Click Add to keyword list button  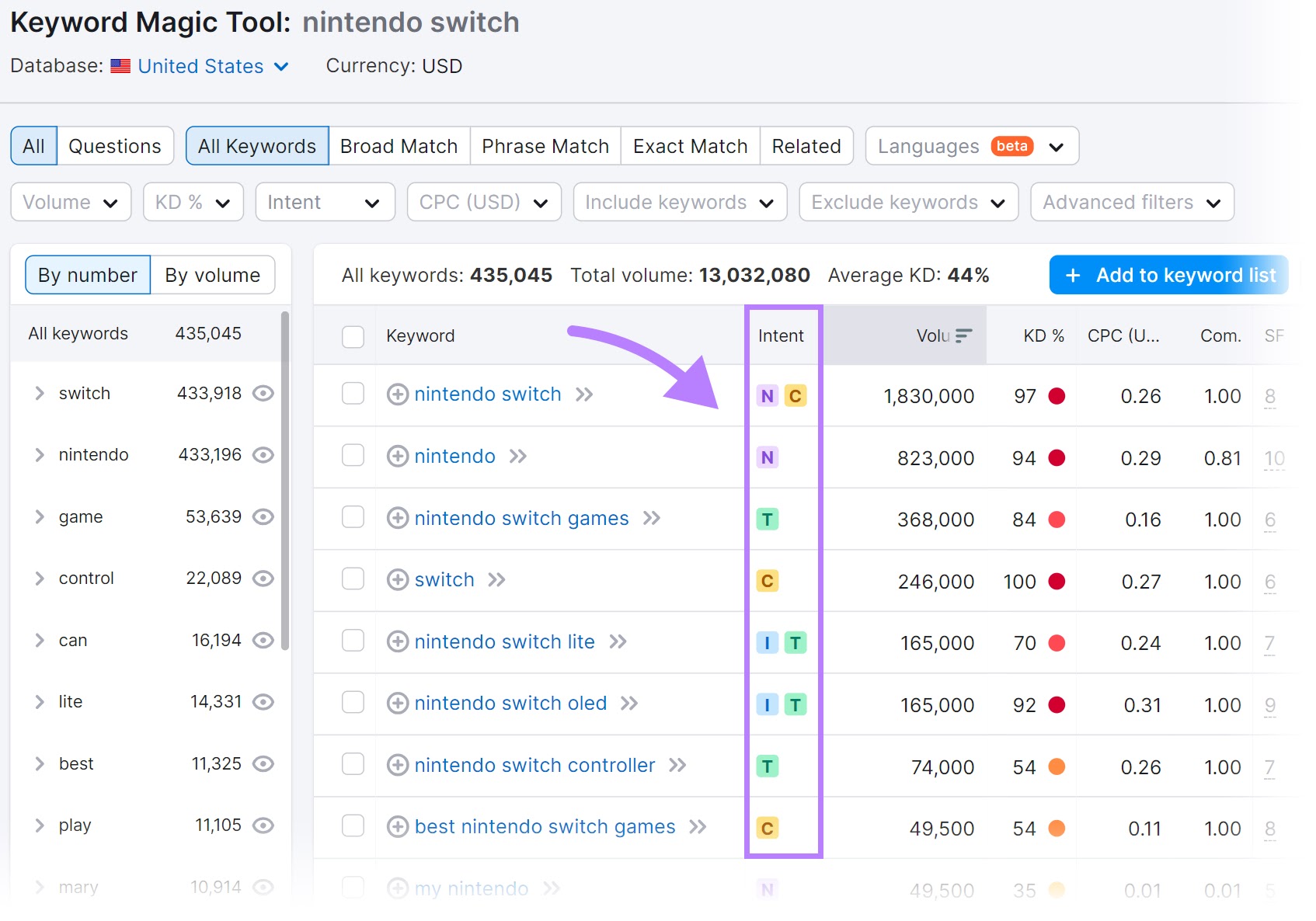pos(1169,276)
